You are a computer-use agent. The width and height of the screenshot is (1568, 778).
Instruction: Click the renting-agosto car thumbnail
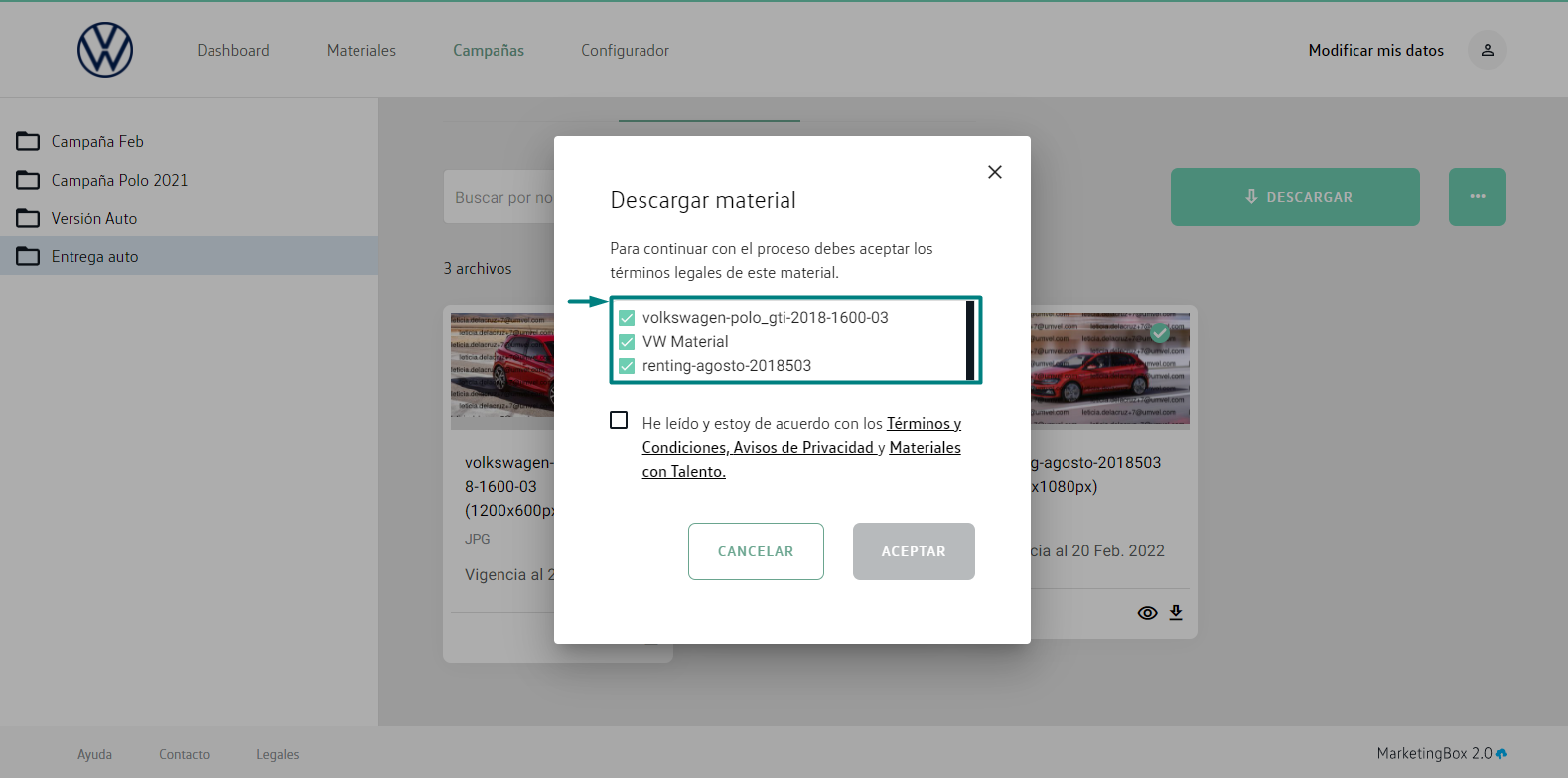pyautogui.click(x=1110, y=372)
